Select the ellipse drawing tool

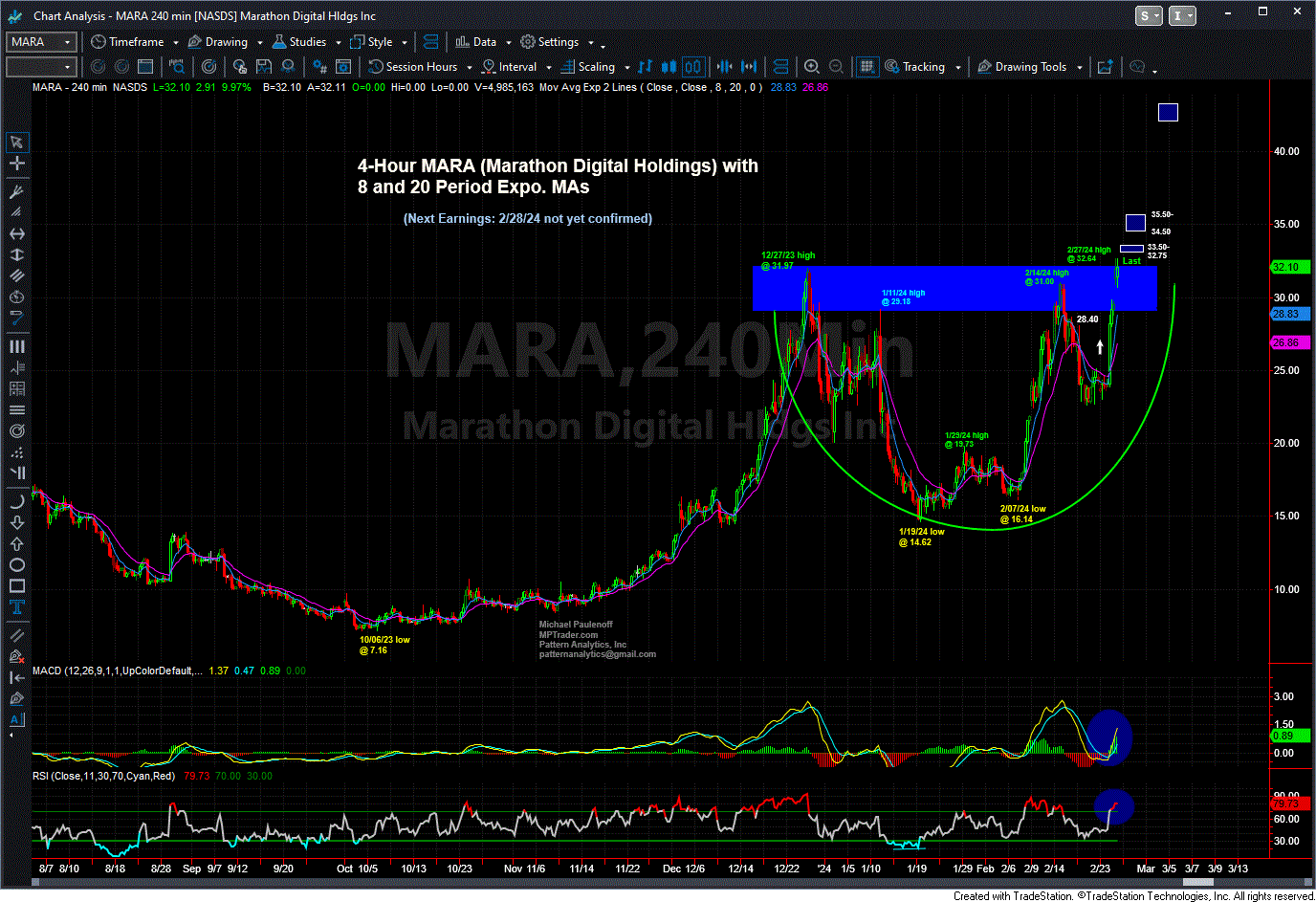tap(16, 564)
